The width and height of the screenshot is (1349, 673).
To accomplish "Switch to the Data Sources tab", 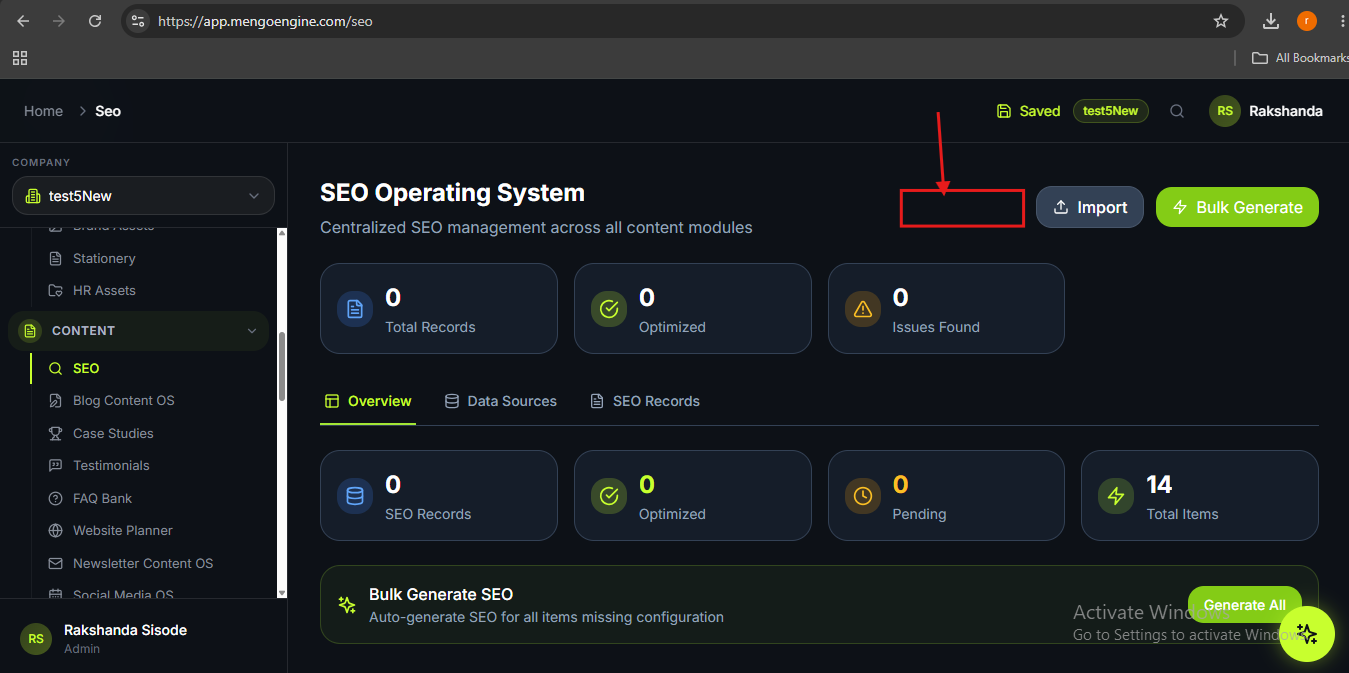I will tap(500, 401).
